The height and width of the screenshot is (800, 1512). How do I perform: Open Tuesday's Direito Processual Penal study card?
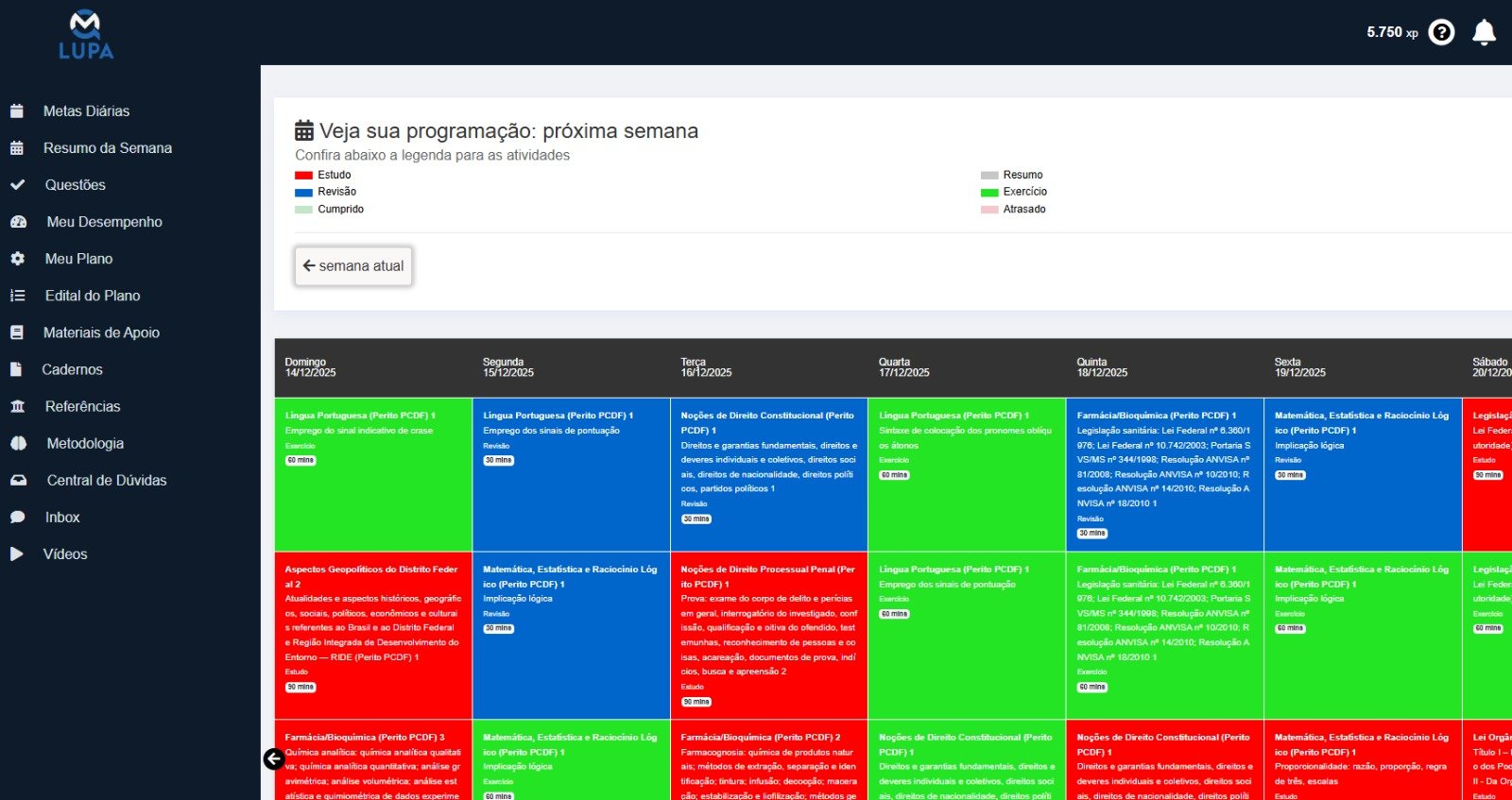tap(769, 636)
